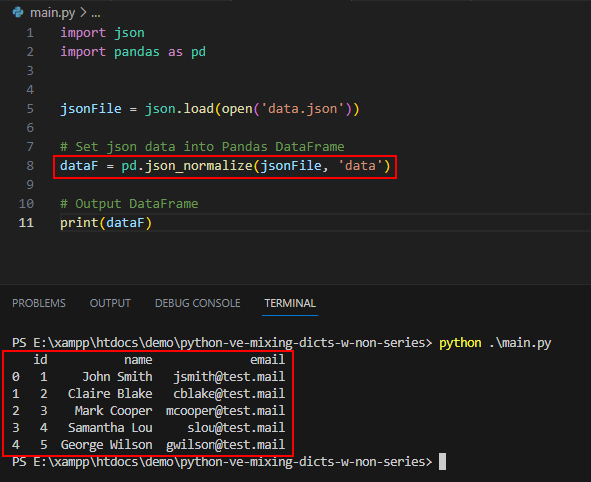This screenshot has width=591, height=482.
Task: Click 'import json' on line 1
Action: pos(103,33)
